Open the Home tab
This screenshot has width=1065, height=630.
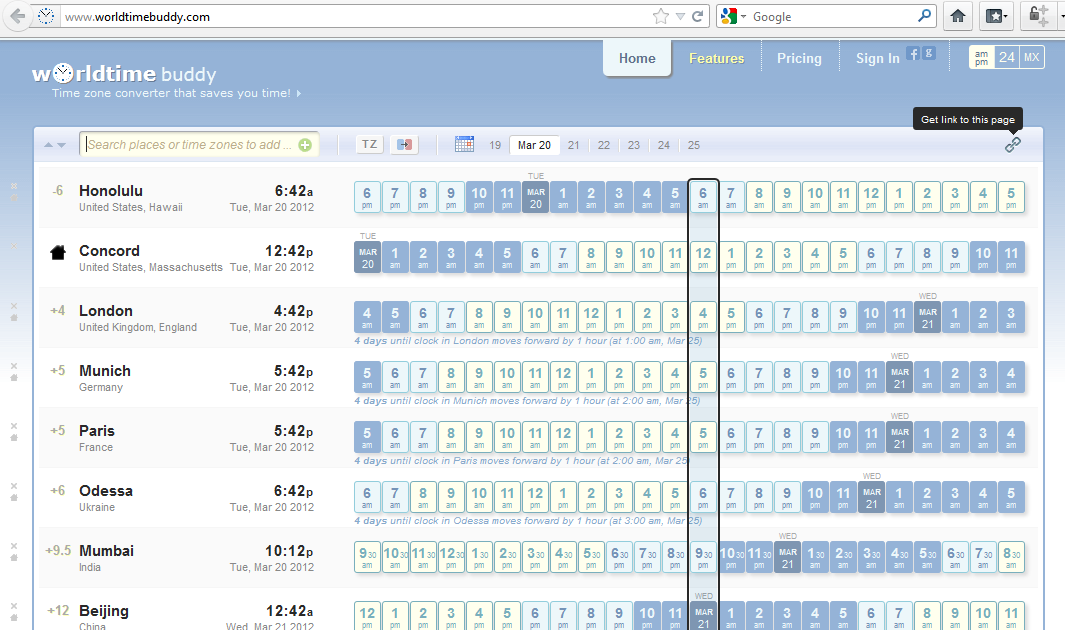[x=637, y=58]
